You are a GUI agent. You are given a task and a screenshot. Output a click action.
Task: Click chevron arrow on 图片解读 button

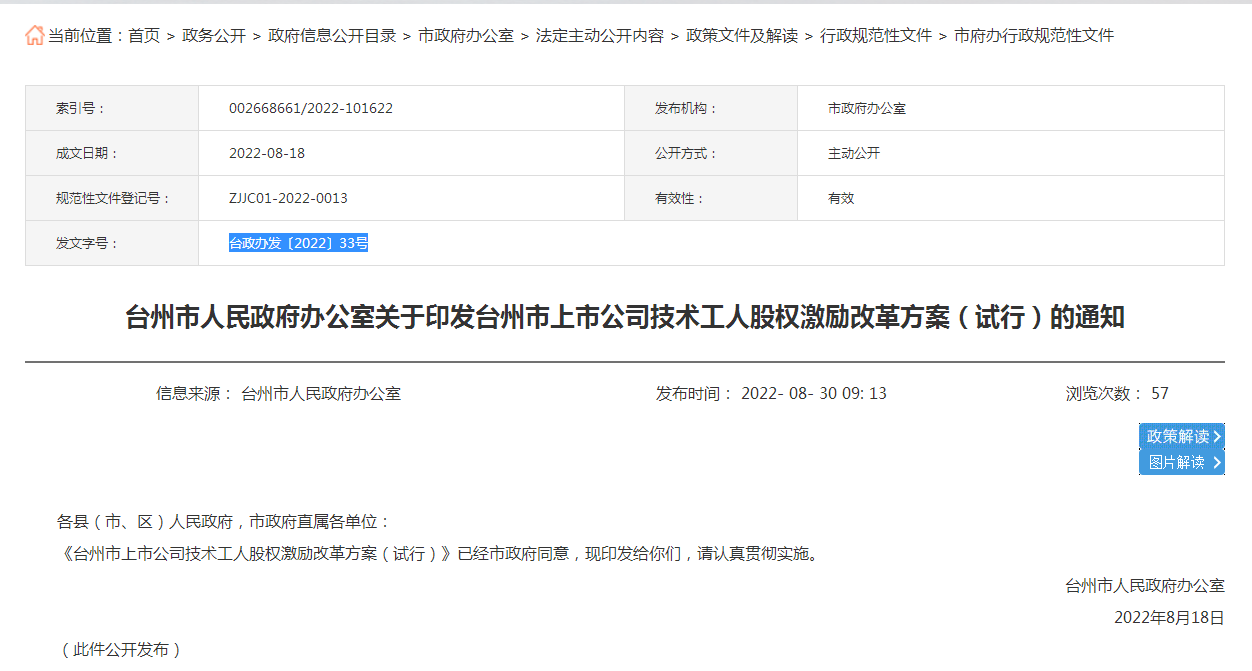coord(1217,462)
